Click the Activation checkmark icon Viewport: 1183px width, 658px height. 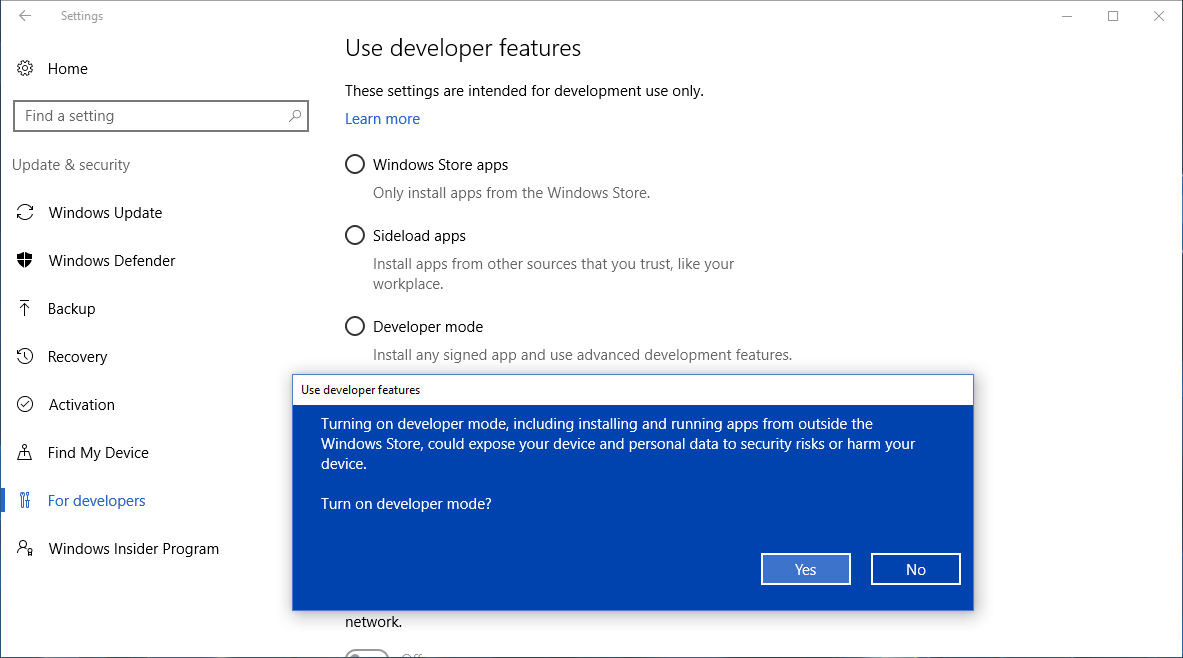click(25, 404)
